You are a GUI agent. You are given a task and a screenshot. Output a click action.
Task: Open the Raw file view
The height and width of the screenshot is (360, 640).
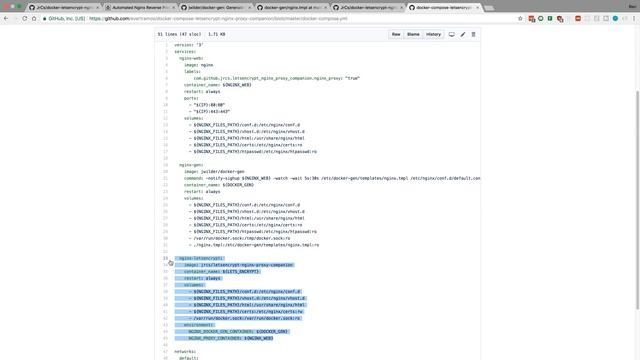396,34
